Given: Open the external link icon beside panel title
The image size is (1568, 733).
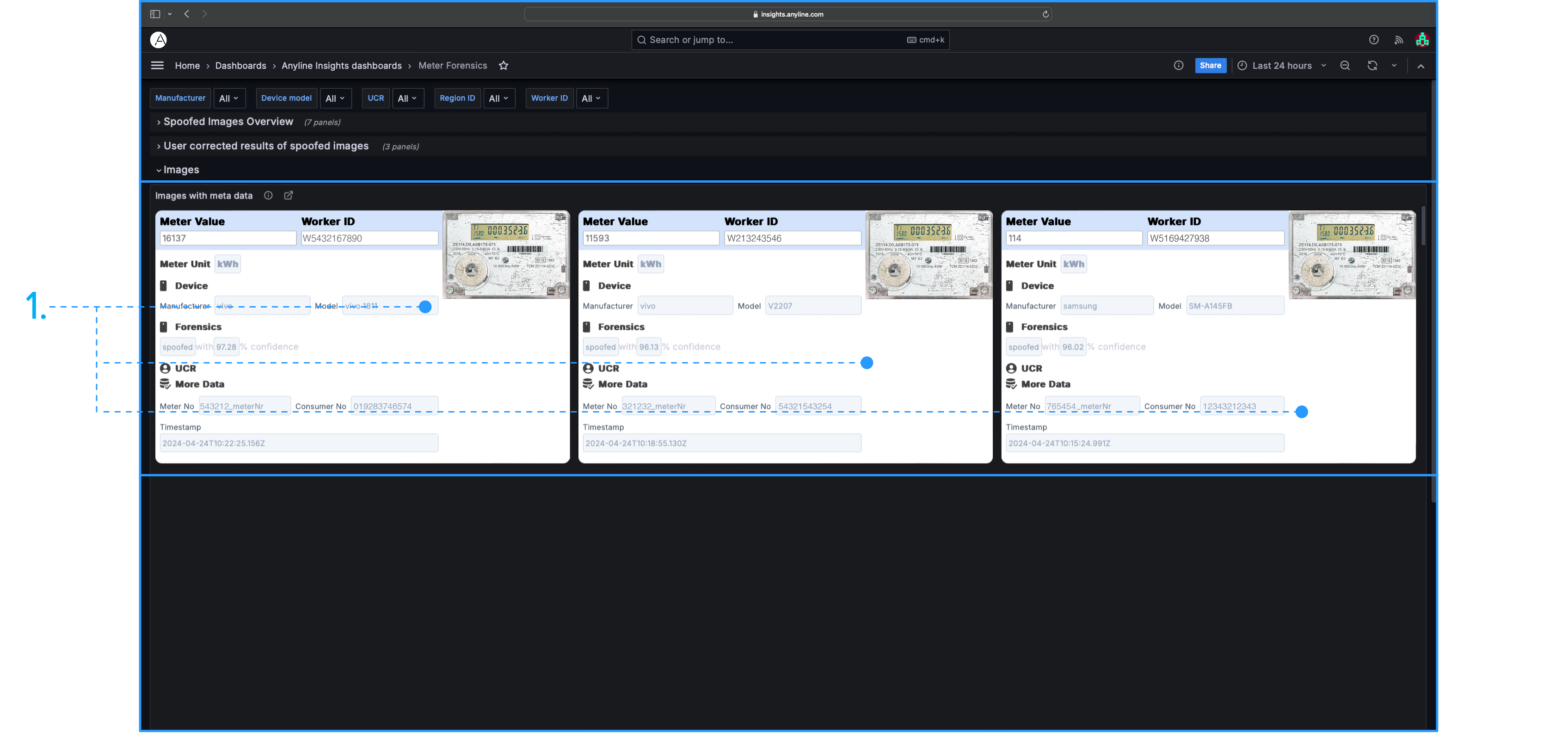Looking at the screenshot, I should [289, 196].
